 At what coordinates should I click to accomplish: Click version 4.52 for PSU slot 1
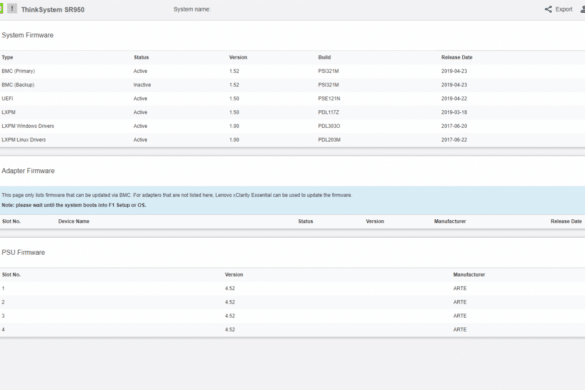230,288
